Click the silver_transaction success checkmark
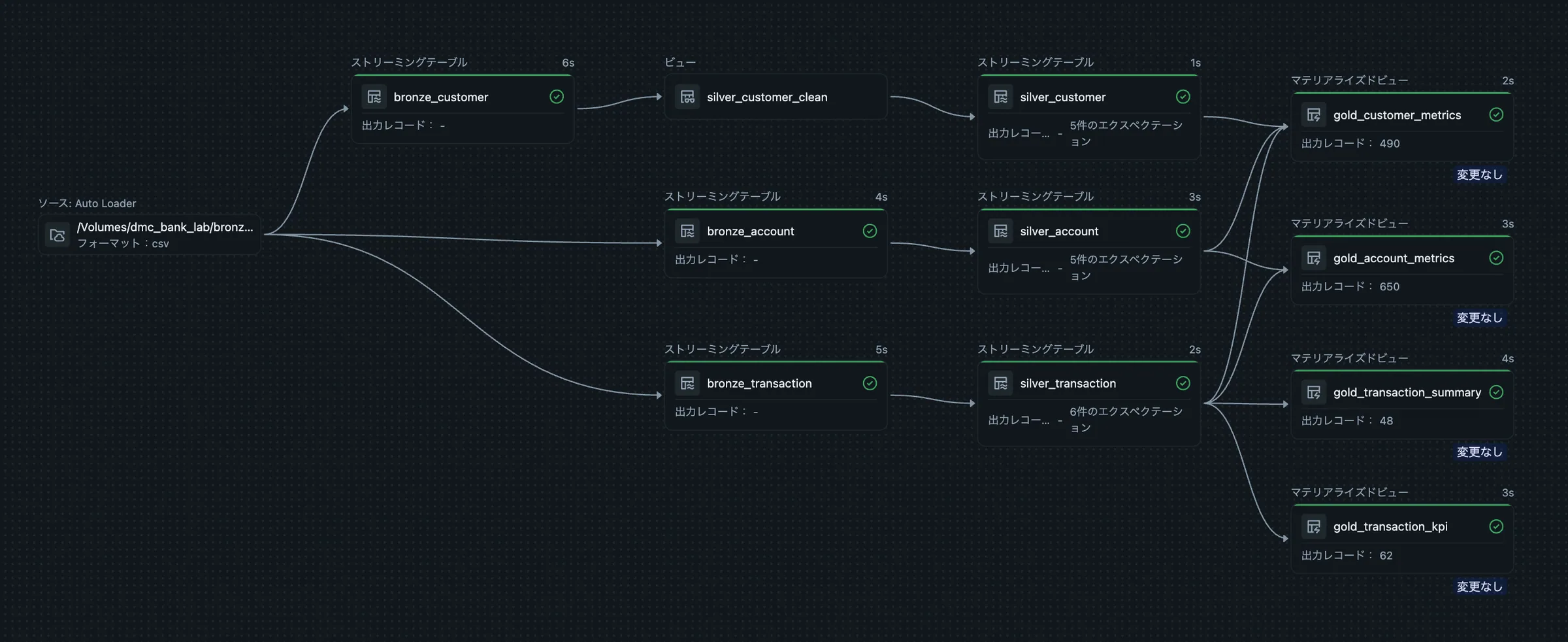 [x=1183, y=383]
